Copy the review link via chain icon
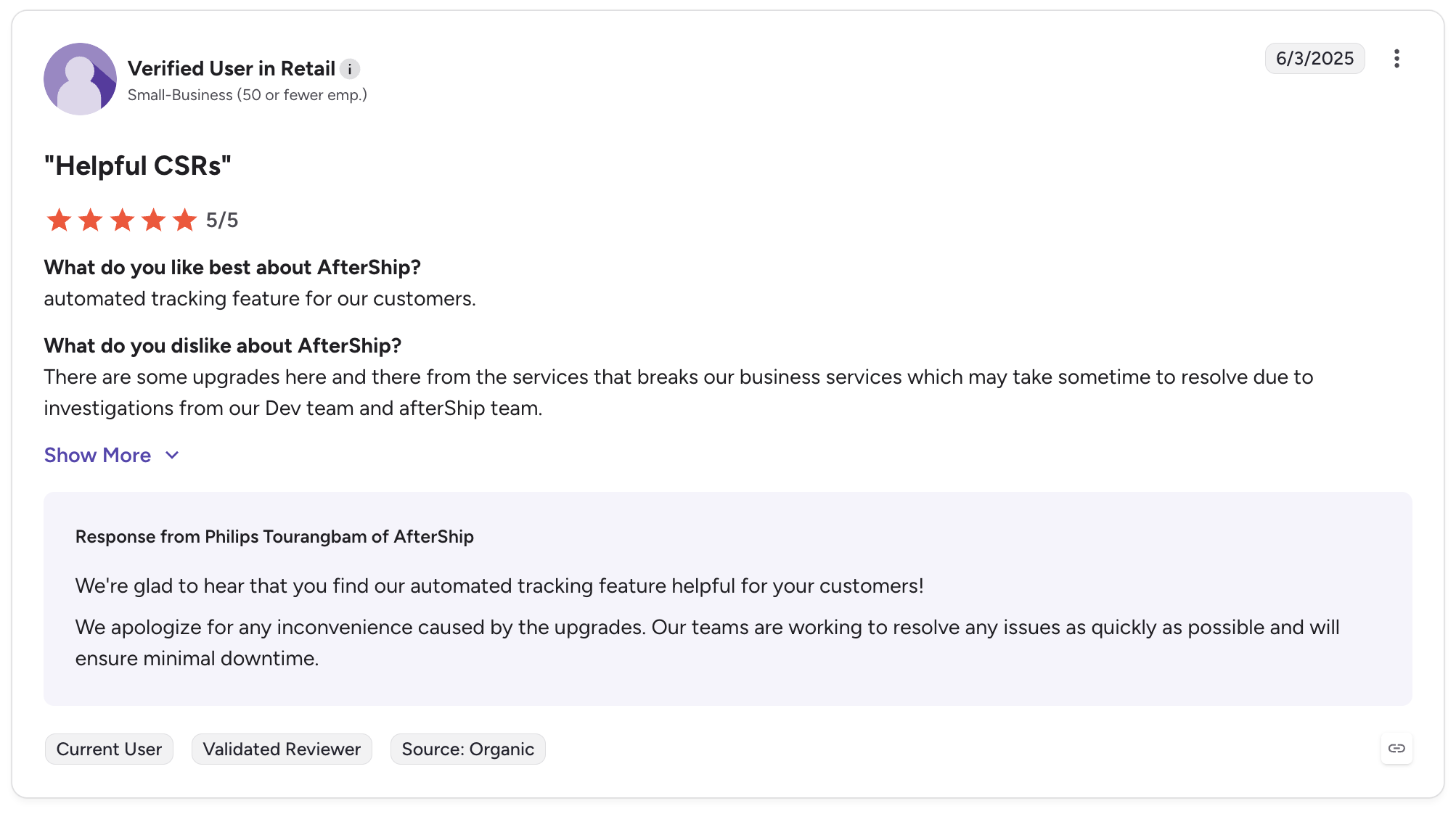This screenshot has height=814, width=1456. pyautogui.click(x=1396, y=749)
